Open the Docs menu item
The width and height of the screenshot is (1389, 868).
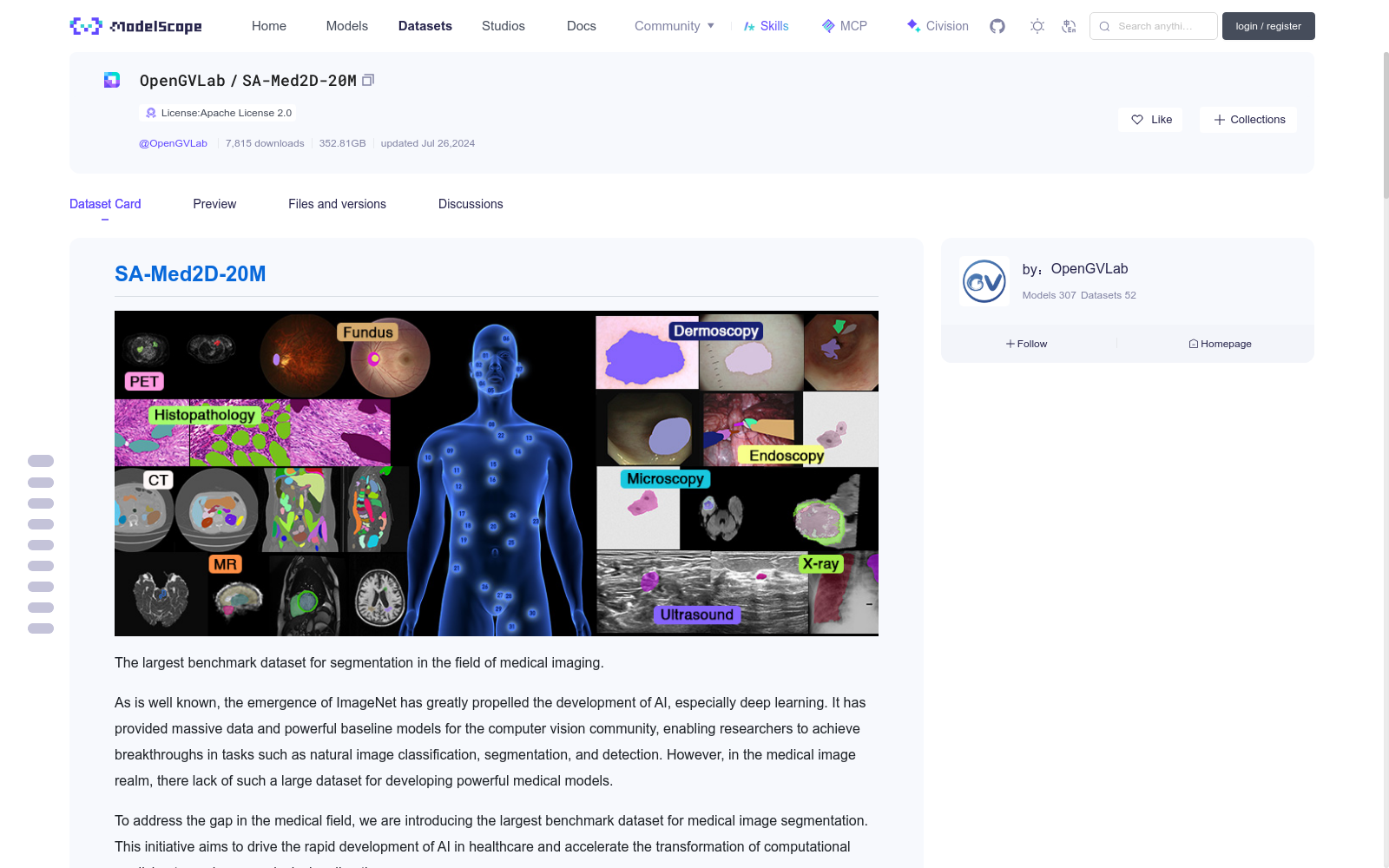tap(582, 26)
